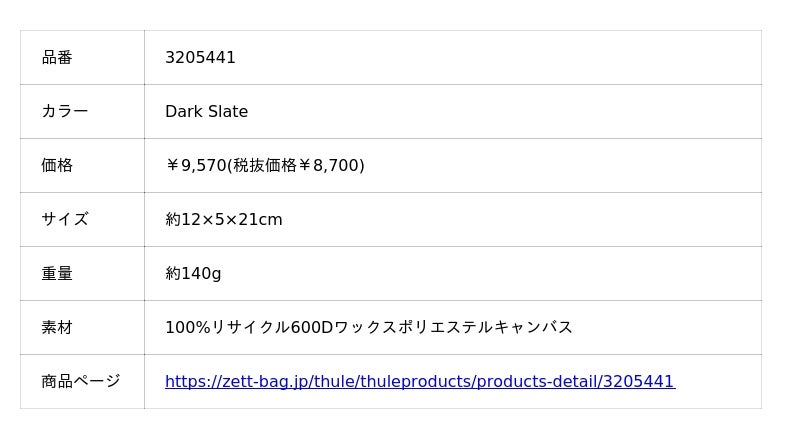Image resolution: width=800 pixels, height=439 pixels.
Task: Click the カラー row label
Action: point(64,112)
